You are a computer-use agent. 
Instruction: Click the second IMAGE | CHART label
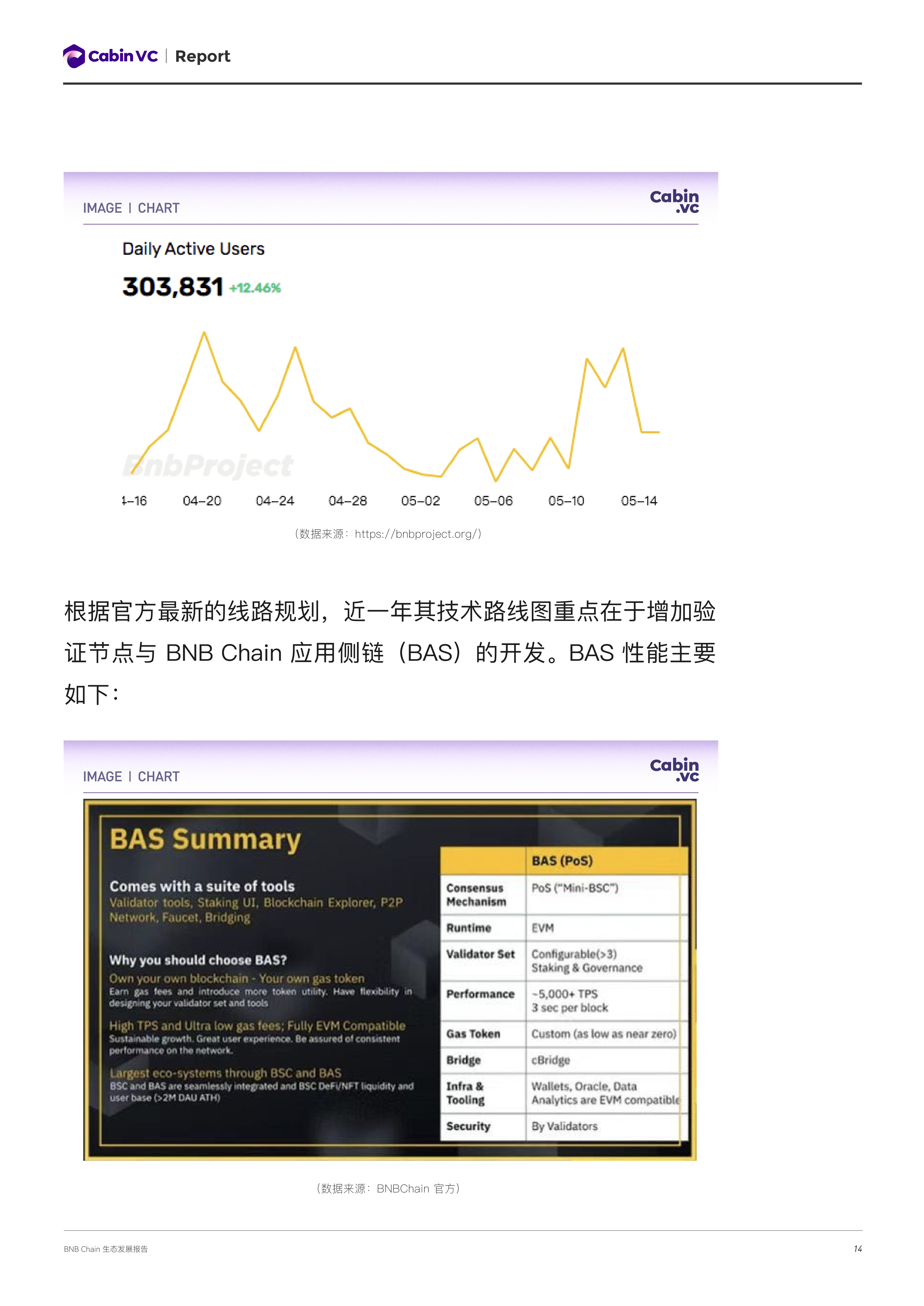coord(131,777)
